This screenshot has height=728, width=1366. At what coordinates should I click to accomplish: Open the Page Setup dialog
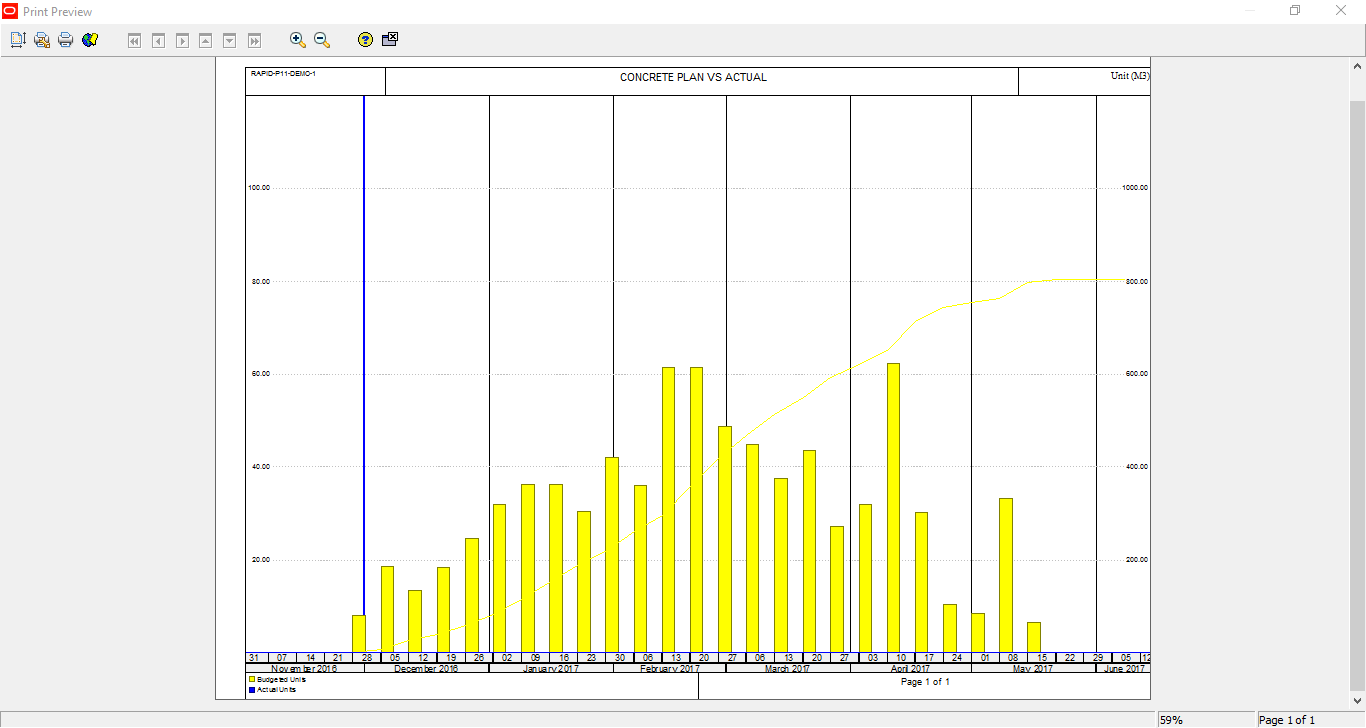pyautogui.click(x=18, y=40)
